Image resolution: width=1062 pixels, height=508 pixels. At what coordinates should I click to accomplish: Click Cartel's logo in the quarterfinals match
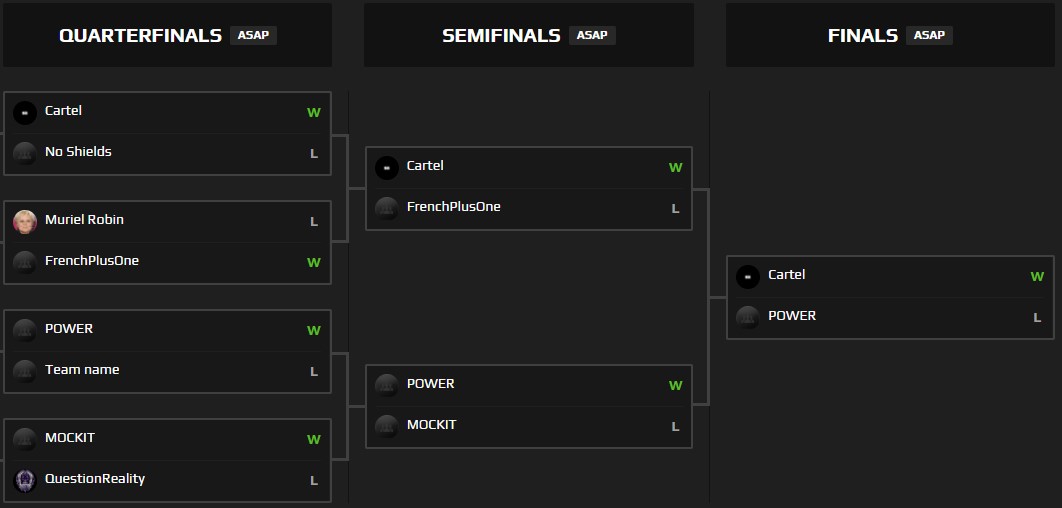[x=25, y=112]
